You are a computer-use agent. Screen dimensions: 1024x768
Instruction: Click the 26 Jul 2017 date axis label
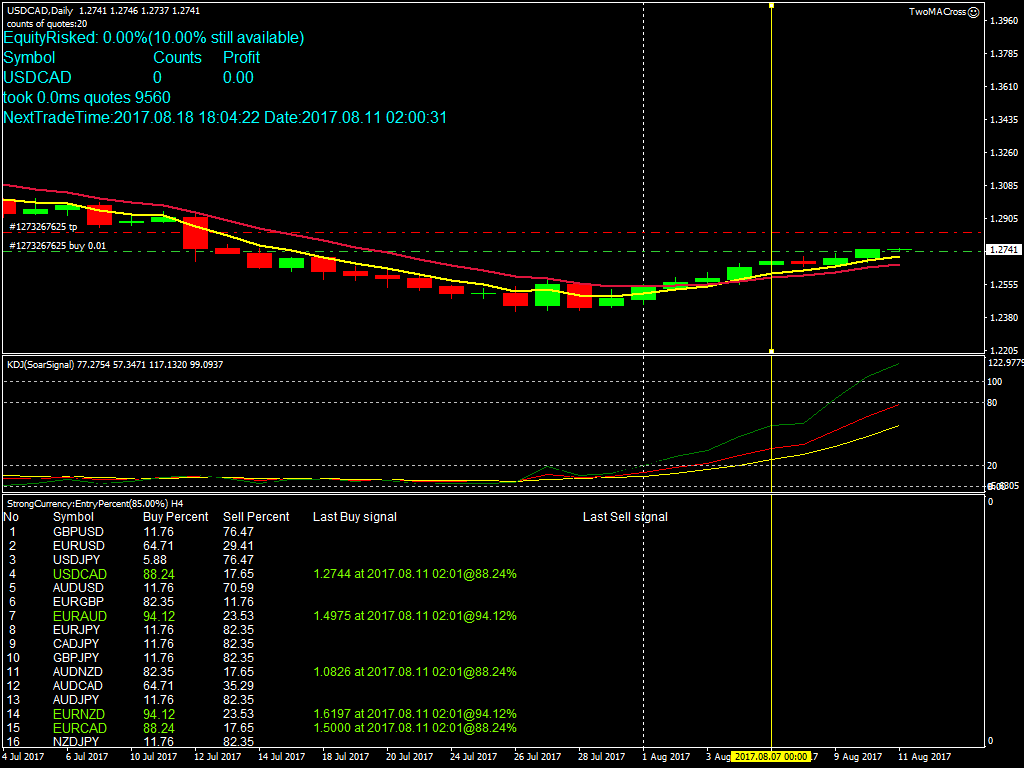point(537,756)
